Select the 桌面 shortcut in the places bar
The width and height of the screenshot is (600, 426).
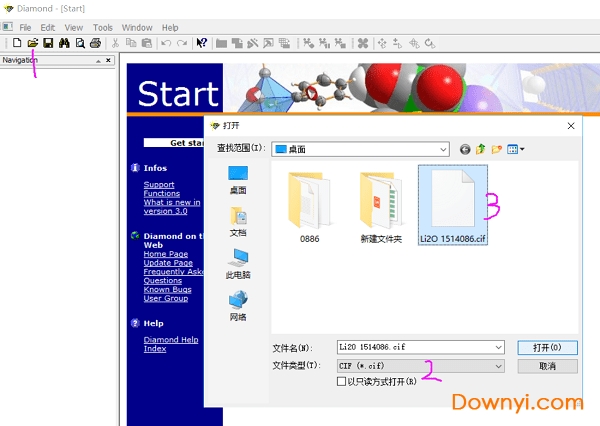[238, 179]
